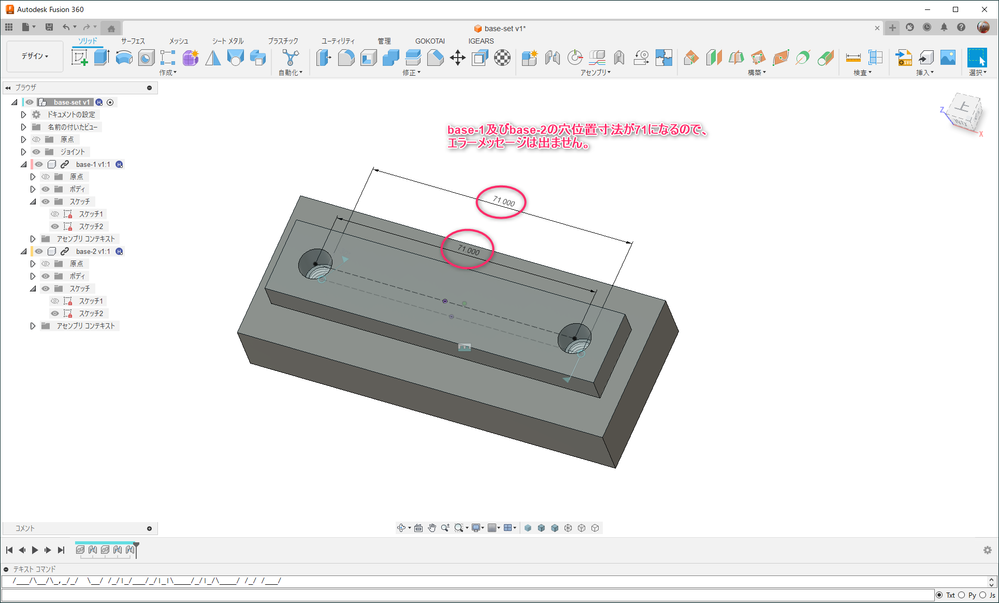
Task: Select the Hole tool
Action: [x=146, y=58]
